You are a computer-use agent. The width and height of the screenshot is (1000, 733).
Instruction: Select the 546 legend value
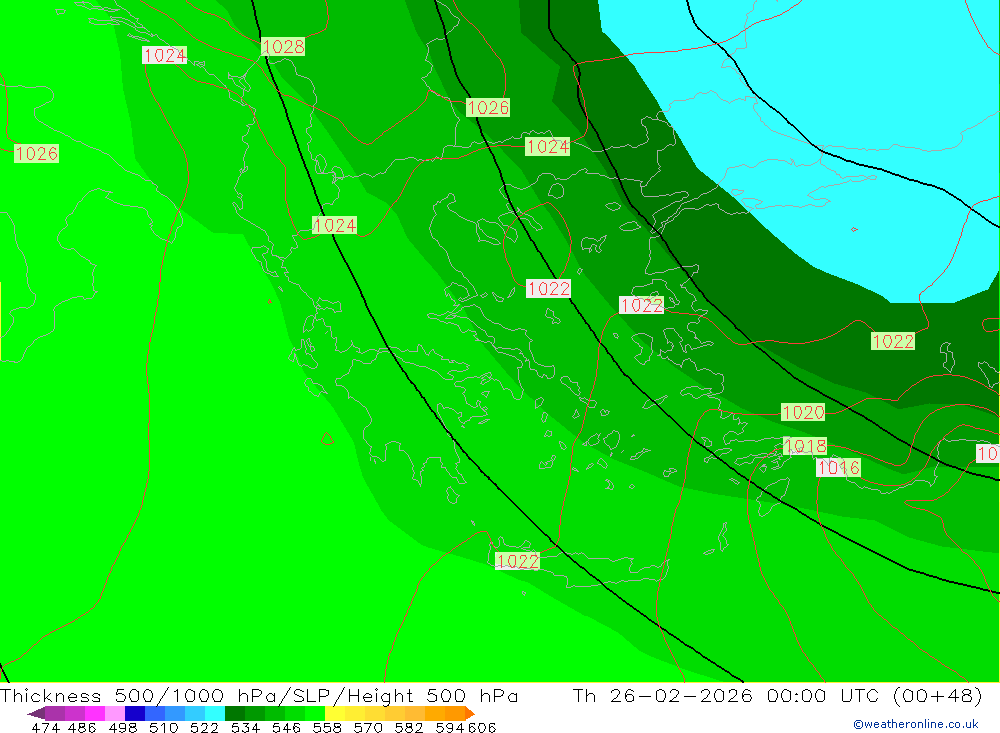pyautogui.click(x=286, y=728)
